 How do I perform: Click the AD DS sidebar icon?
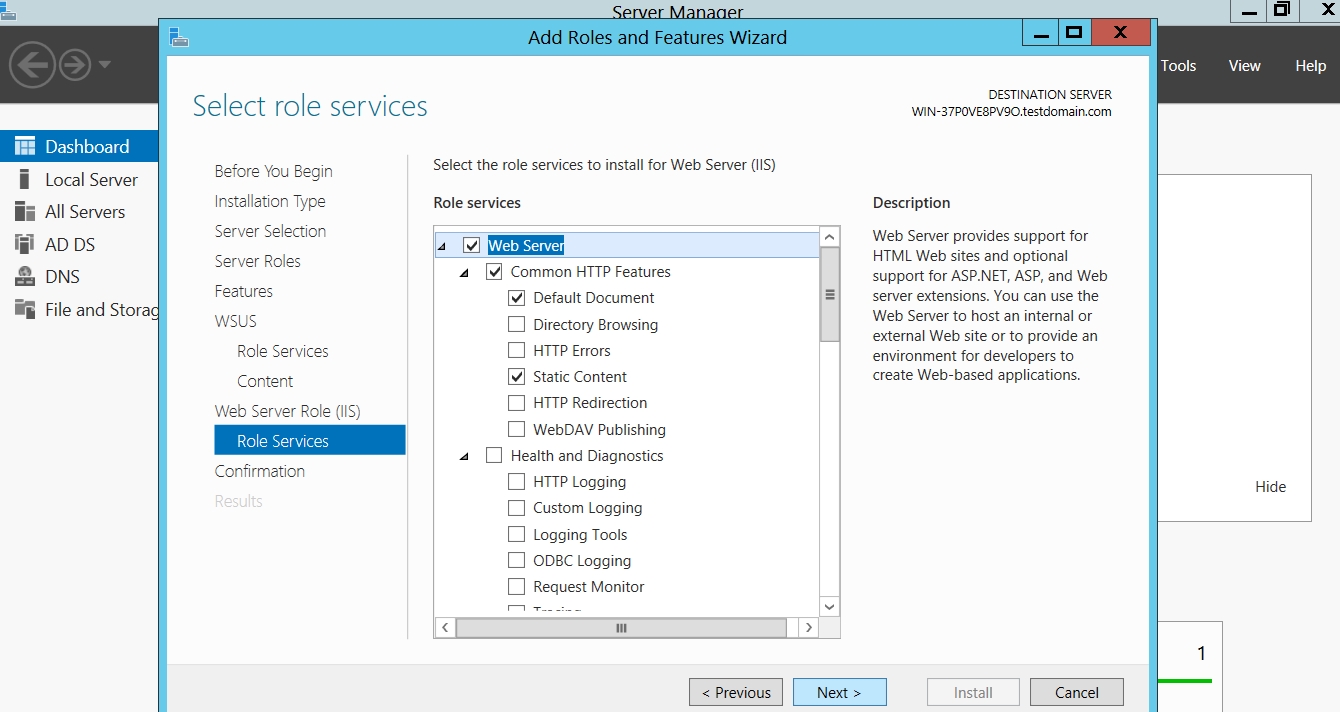pyautogui.click(x=25, y=244)
